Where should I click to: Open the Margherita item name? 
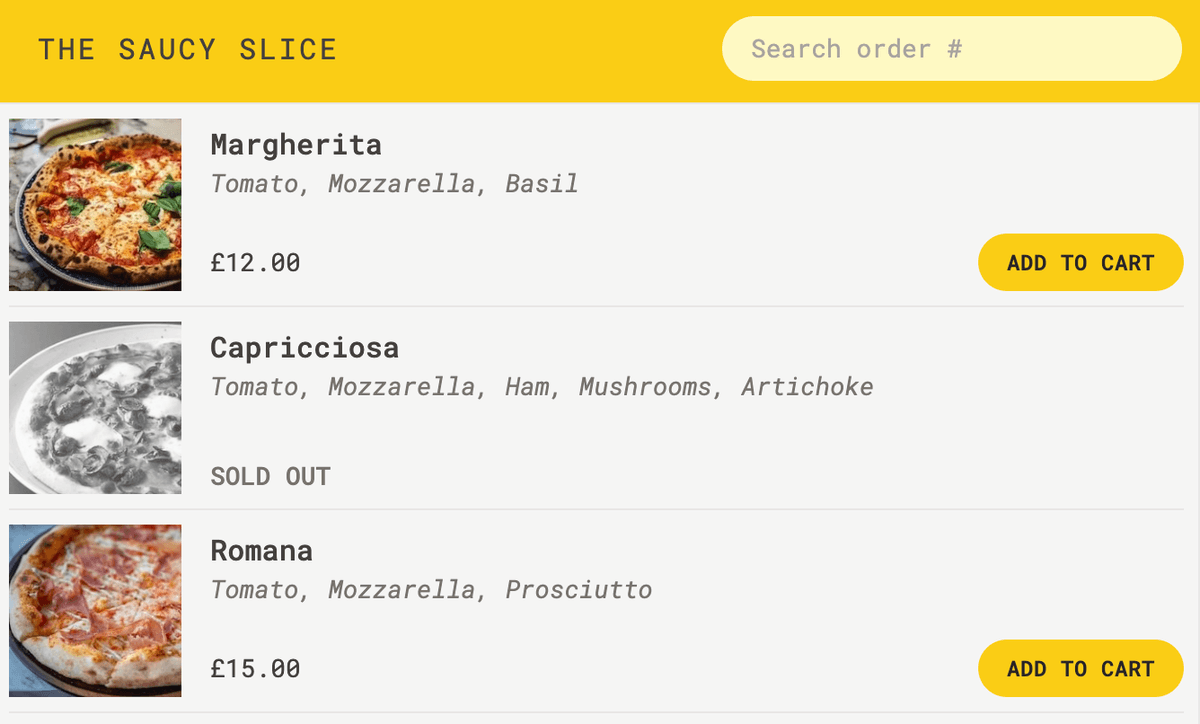[296, 145]
